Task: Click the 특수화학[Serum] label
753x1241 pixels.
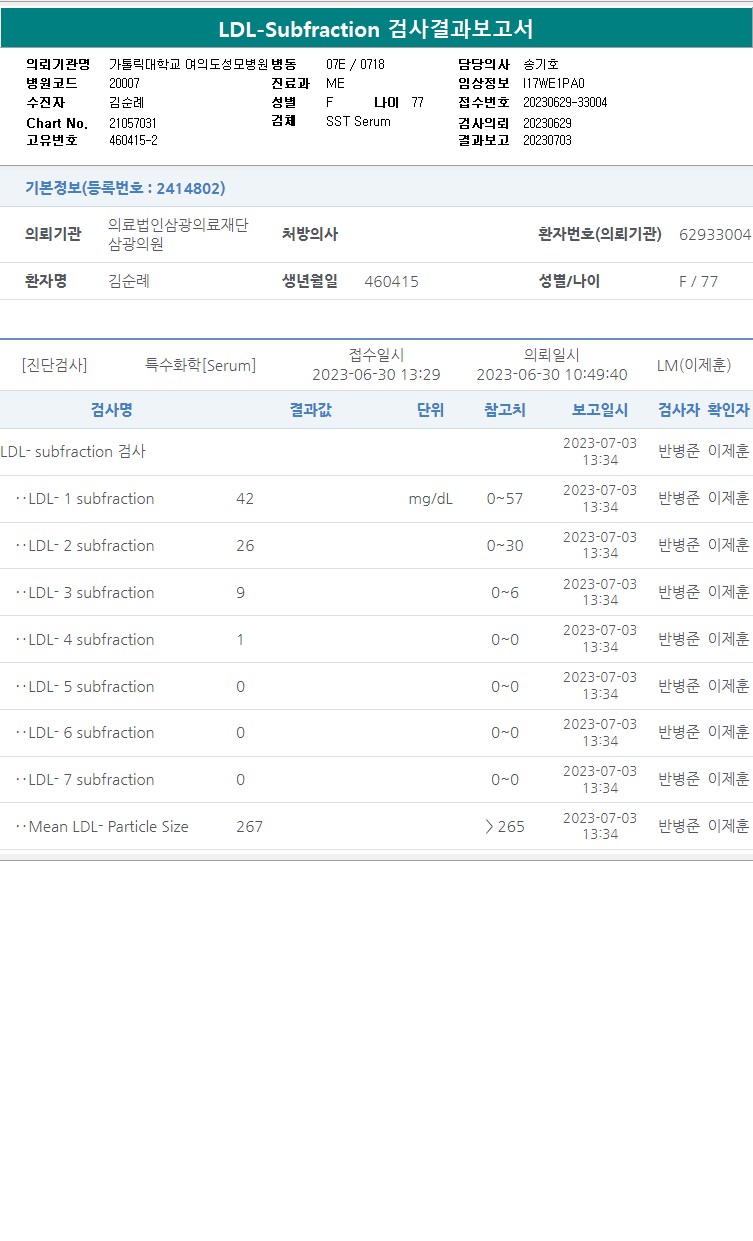Action: click(x=200, y=366)
